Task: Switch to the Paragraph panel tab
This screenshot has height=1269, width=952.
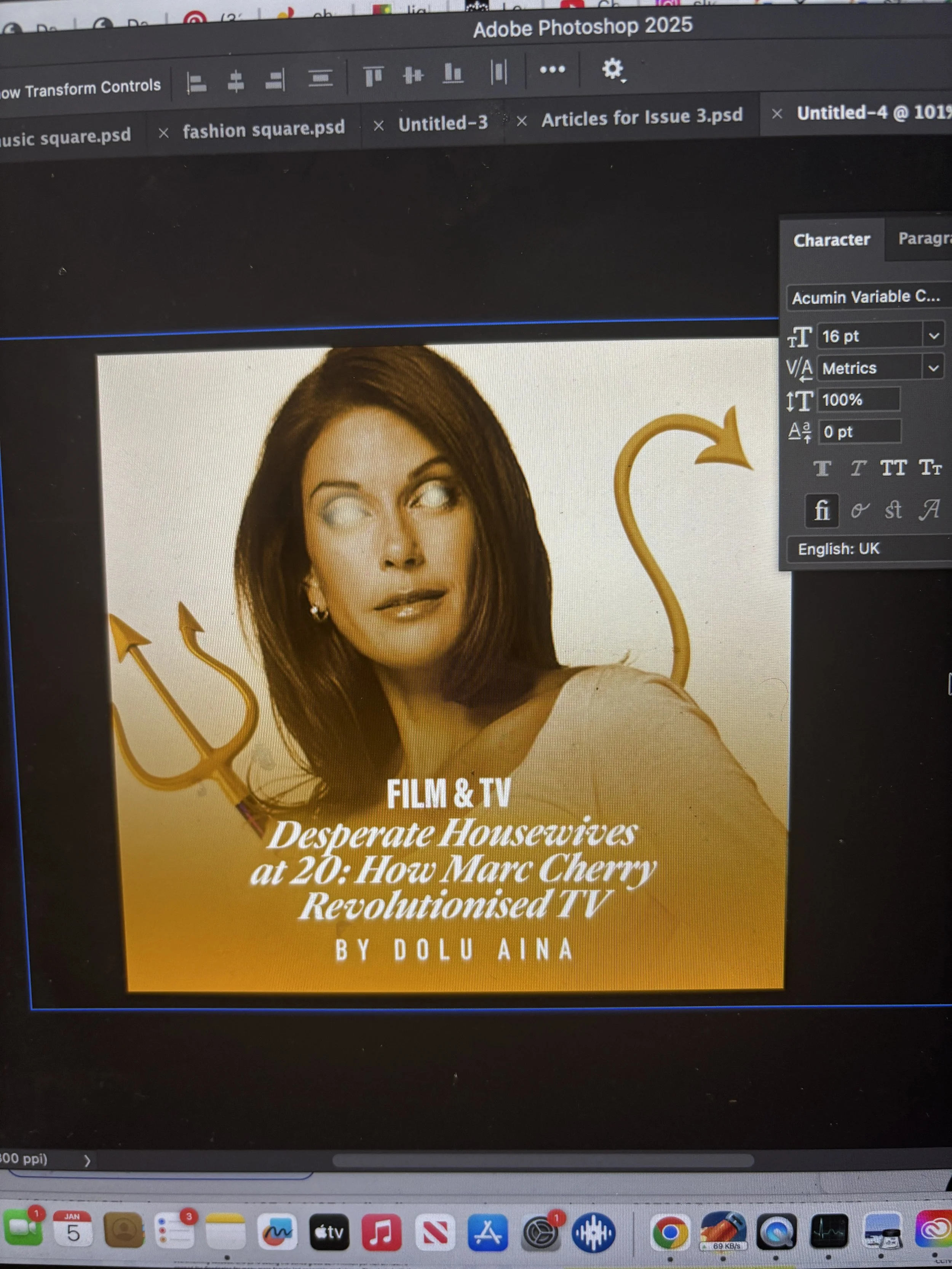Action: coord(923,238)
